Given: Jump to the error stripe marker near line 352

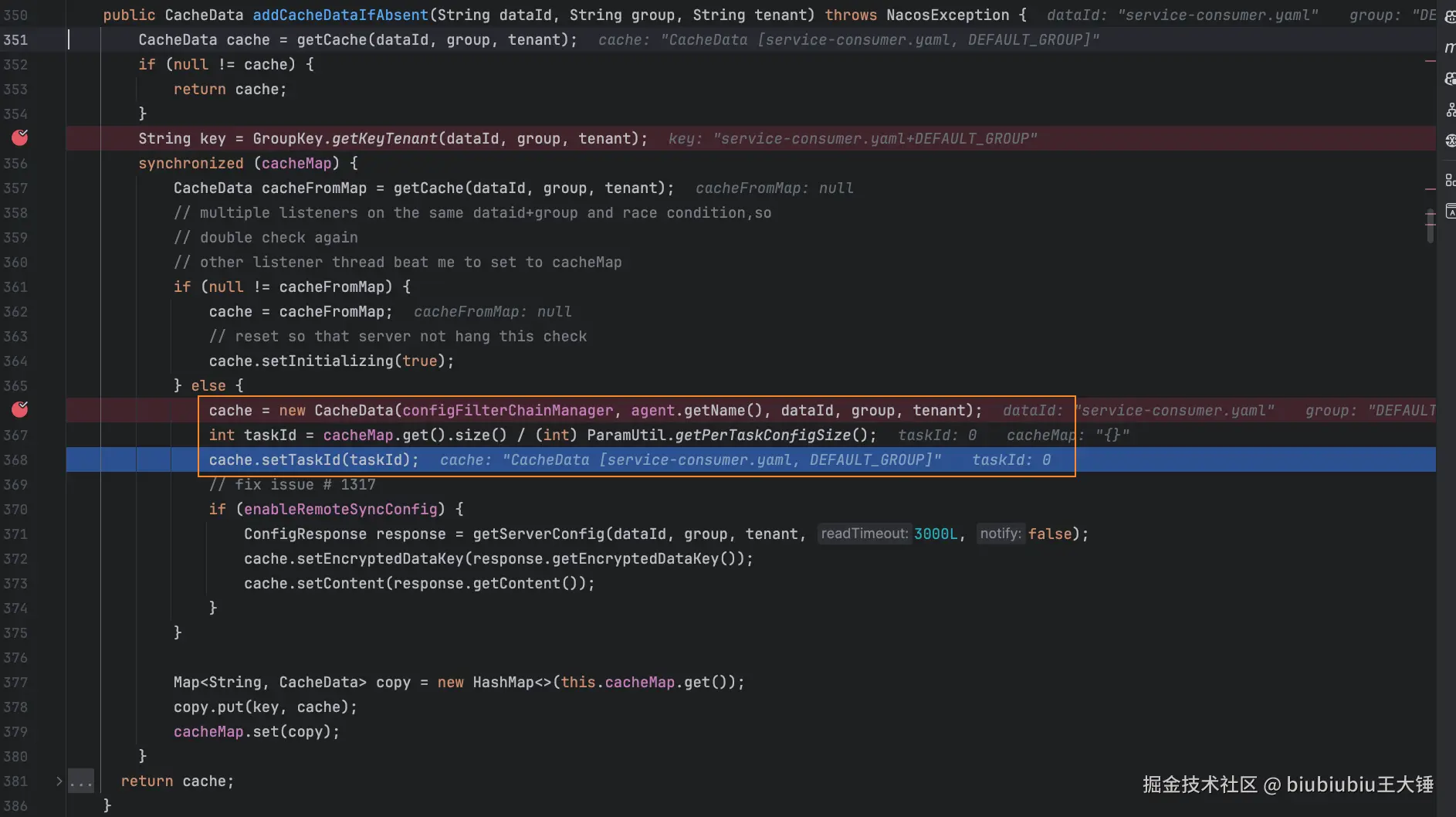Looking at the screenshot, I should (x=1430, y=60).
